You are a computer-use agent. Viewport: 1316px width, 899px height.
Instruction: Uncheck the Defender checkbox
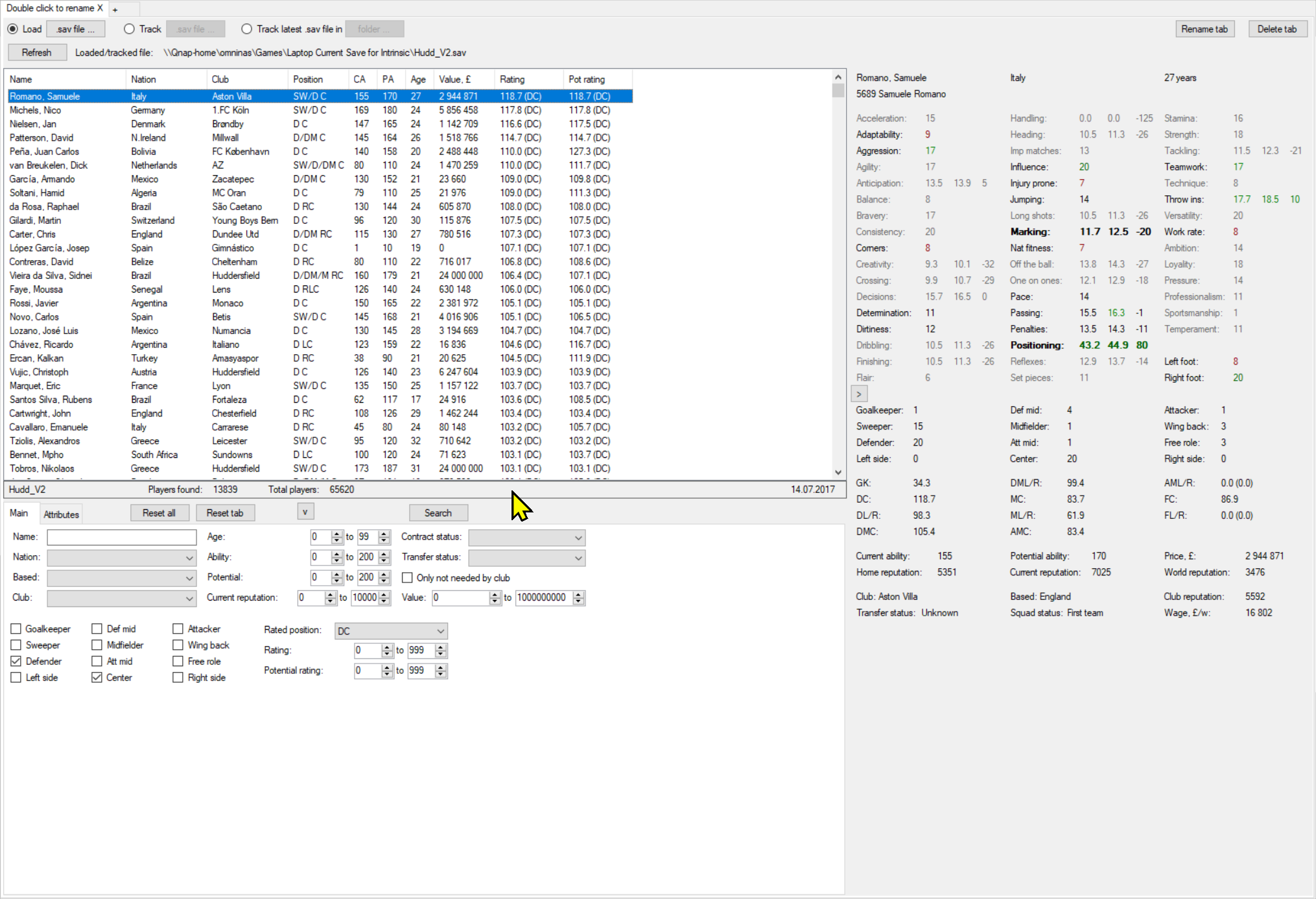[x=16, y=661]
